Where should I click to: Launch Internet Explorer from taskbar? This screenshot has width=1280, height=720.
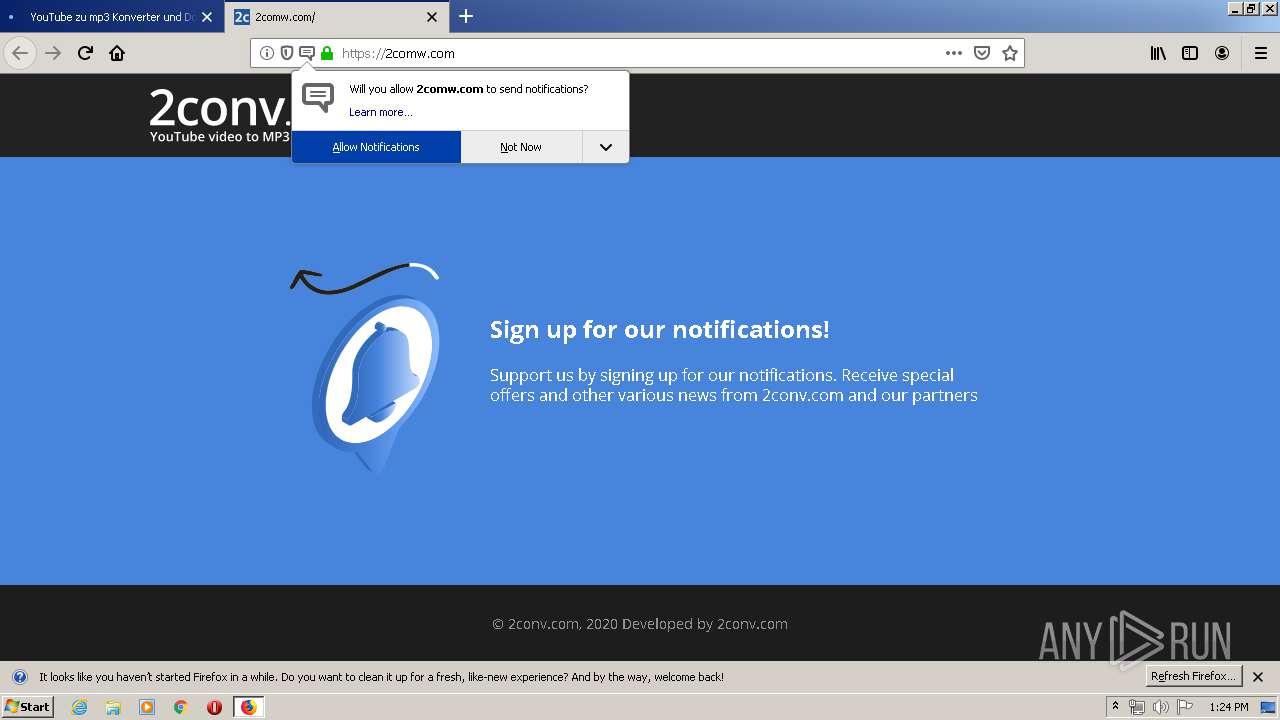(x=79, y=707)
